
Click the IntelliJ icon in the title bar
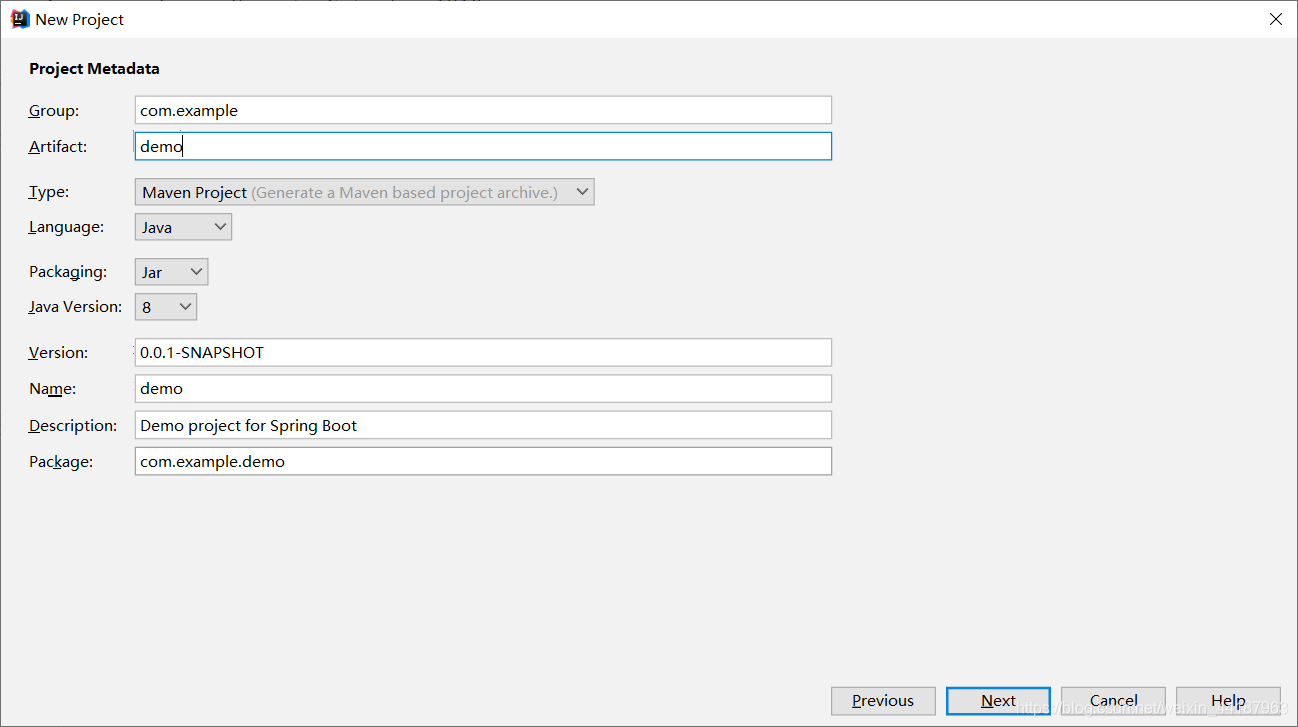19,19
